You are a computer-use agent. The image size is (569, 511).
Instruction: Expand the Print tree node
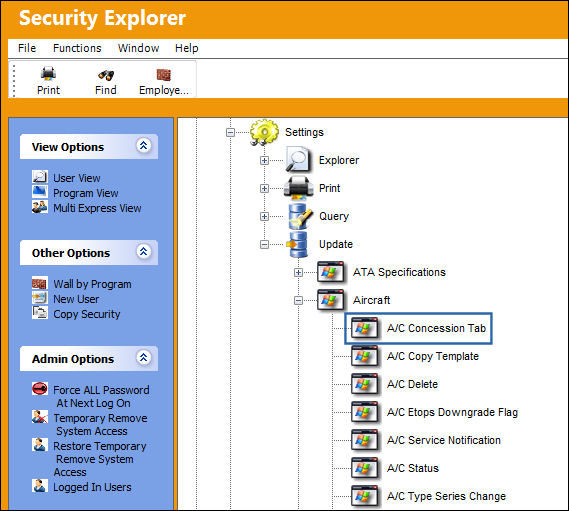tap(264, 188)
